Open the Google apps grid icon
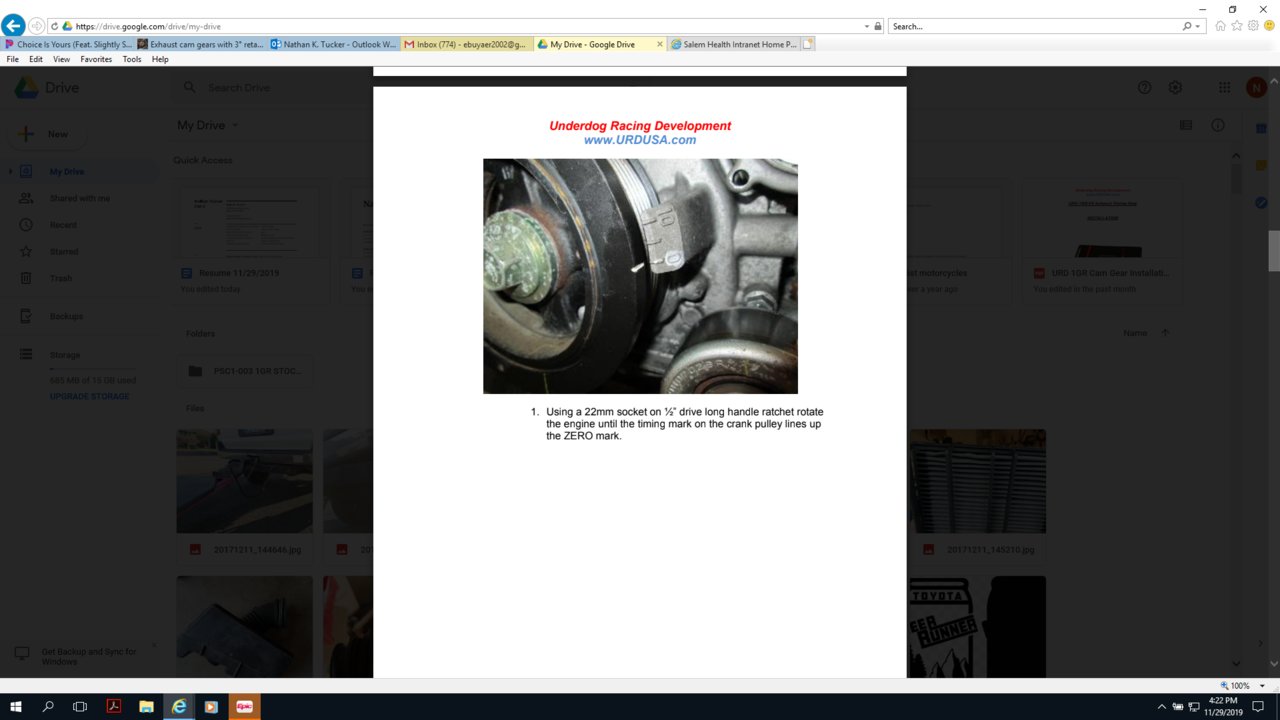The height and width of the screenshot is (720, 1280). [1224, 88]
